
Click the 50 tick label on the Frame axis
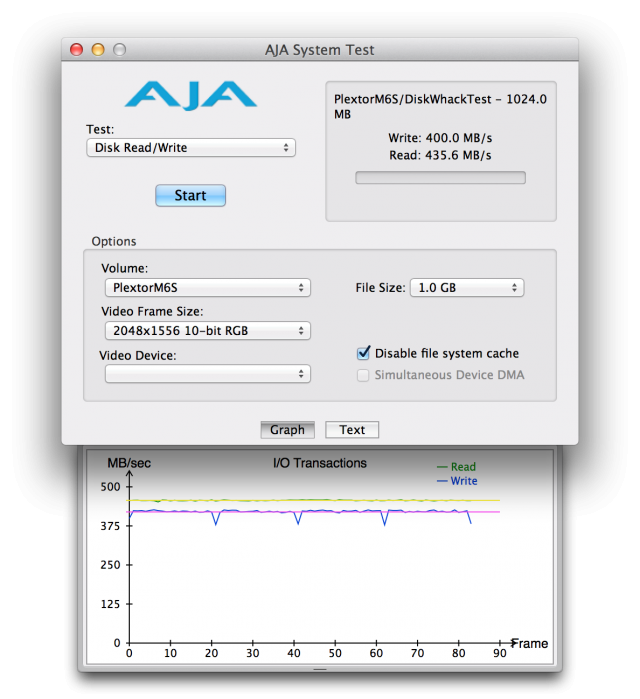coord(335,653)
